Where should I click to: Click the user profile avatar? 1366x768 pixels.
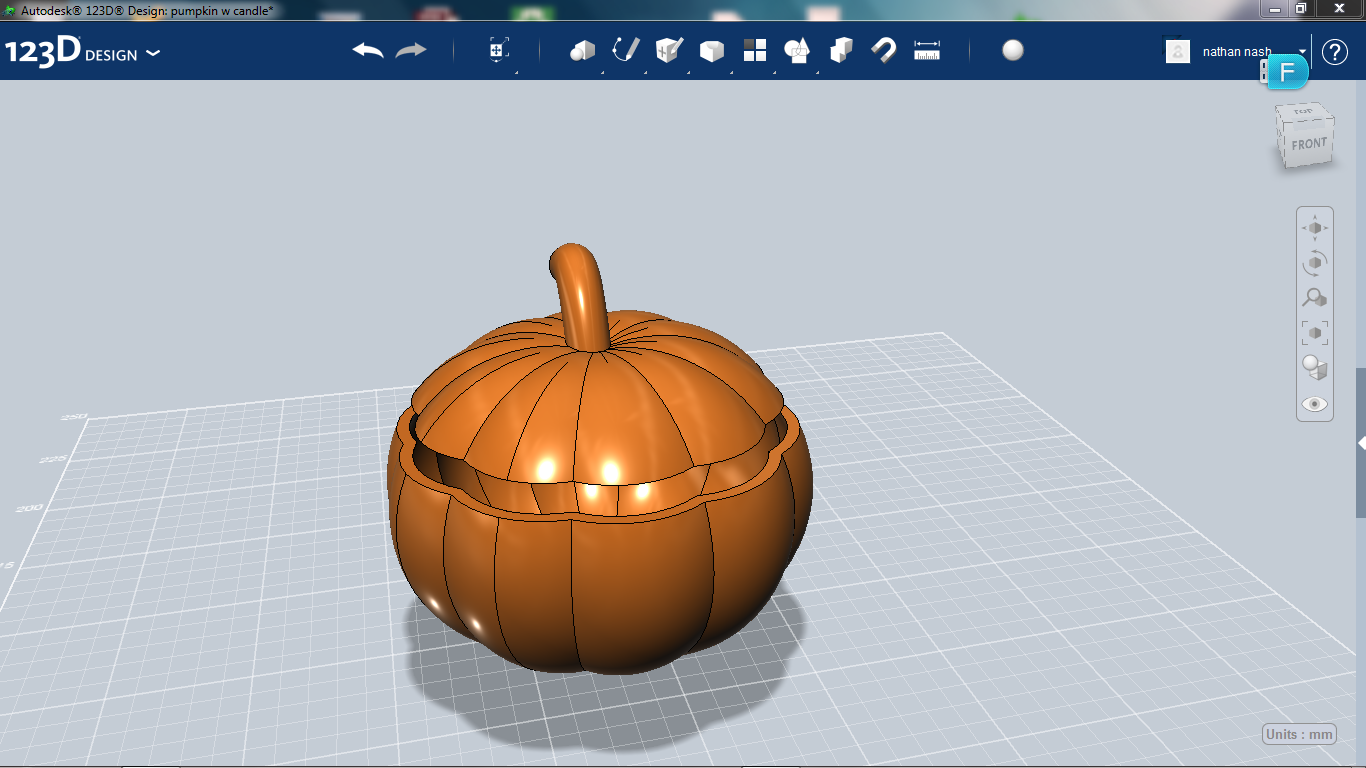tap(1178, 51)
